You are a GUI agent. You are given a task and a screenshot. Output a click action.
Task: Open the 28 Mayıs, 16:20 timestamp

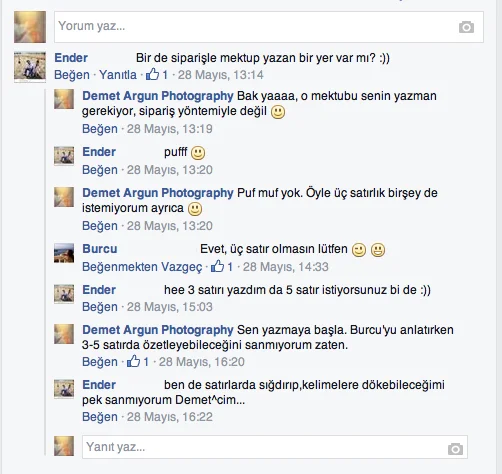coord(202,362)
